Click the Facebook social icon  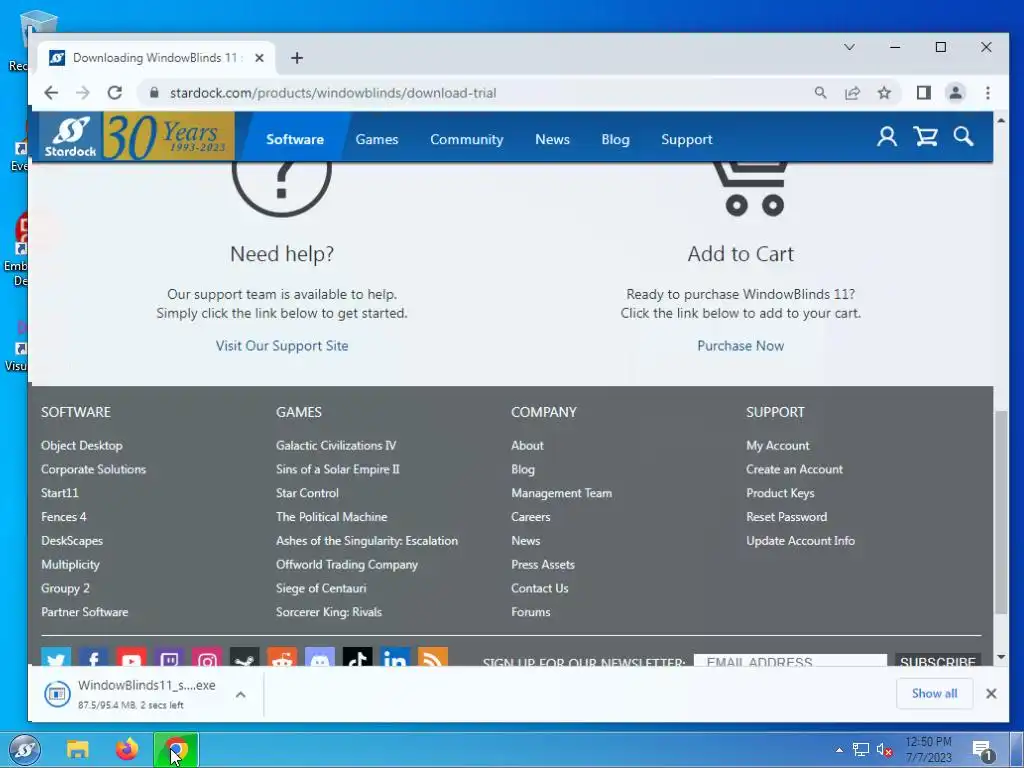93,657
